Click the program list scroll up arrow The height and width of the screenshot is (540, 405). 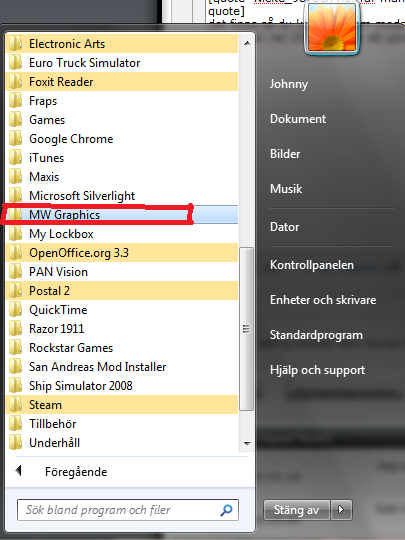point(247,43)
